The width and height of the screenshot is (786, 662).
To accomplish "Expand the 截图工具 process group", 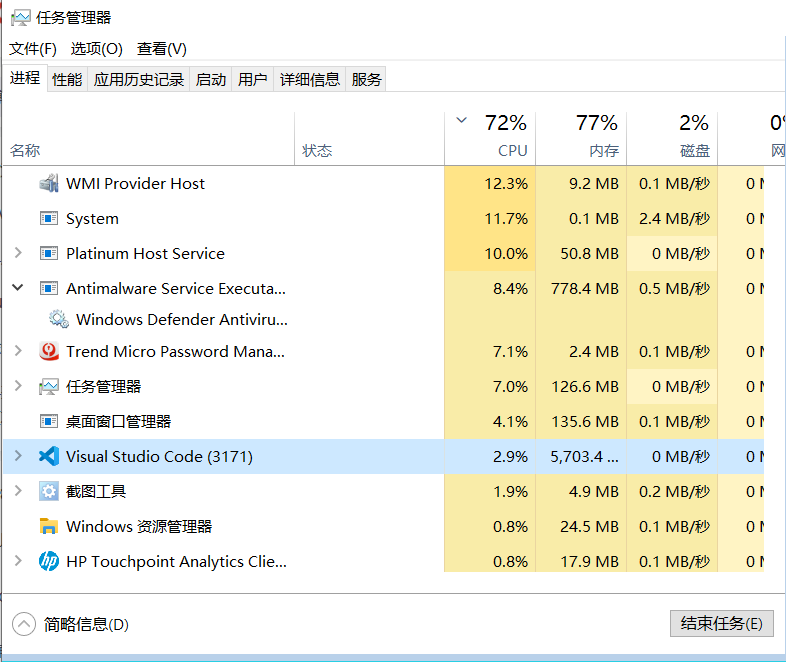I will pyautogui.click(x=18, y=491).
